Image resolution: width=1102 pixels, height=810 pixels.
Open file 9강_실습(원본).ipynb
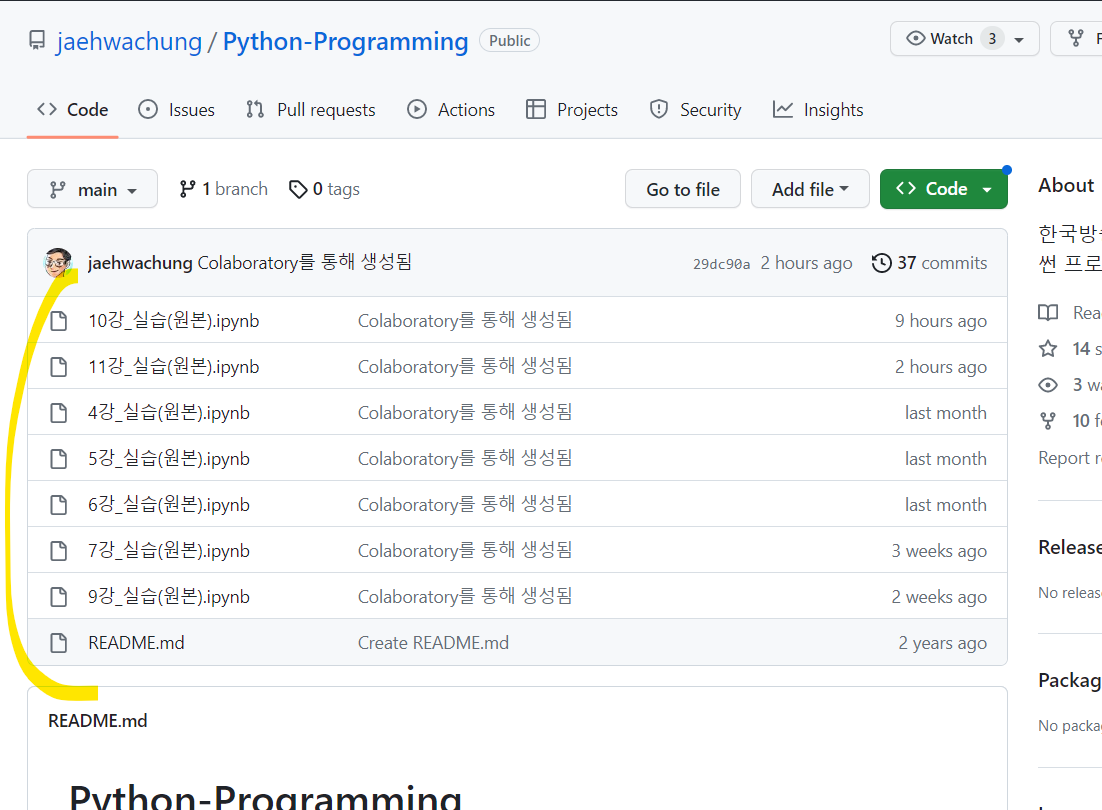click(x=169, y=596)
